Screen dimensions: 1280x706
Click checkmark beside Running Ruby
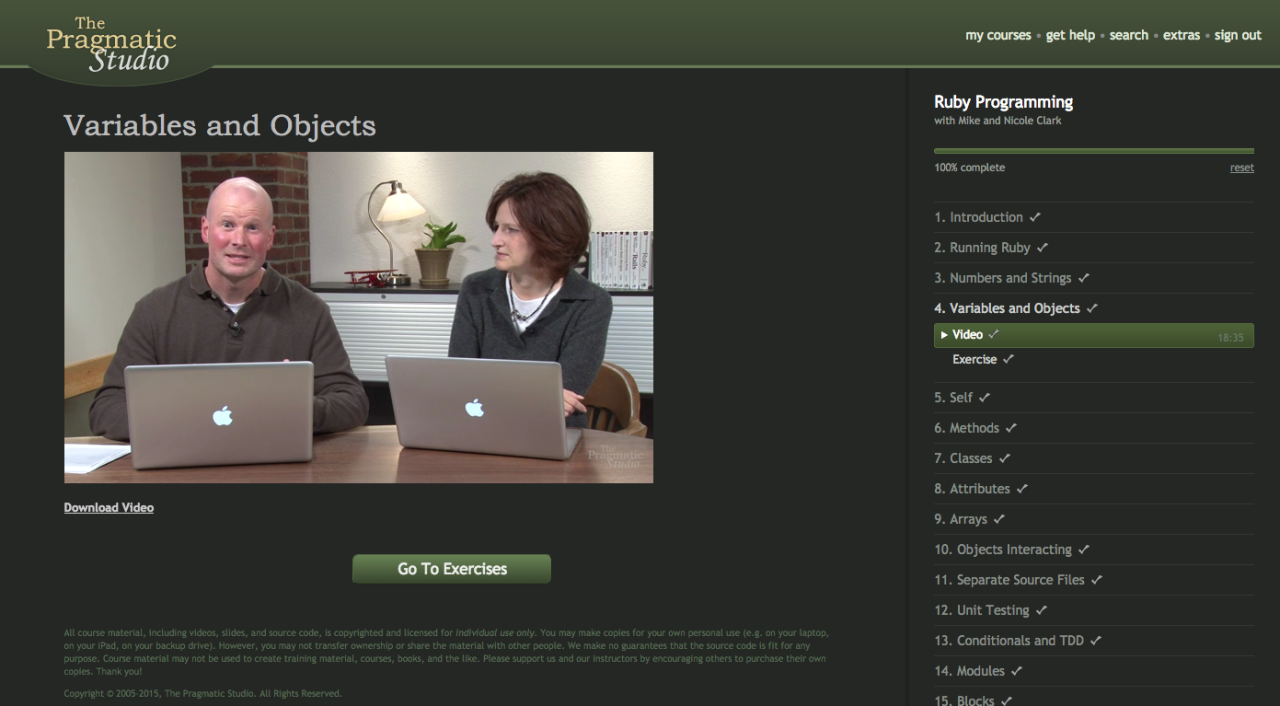tap(1042, 247)
